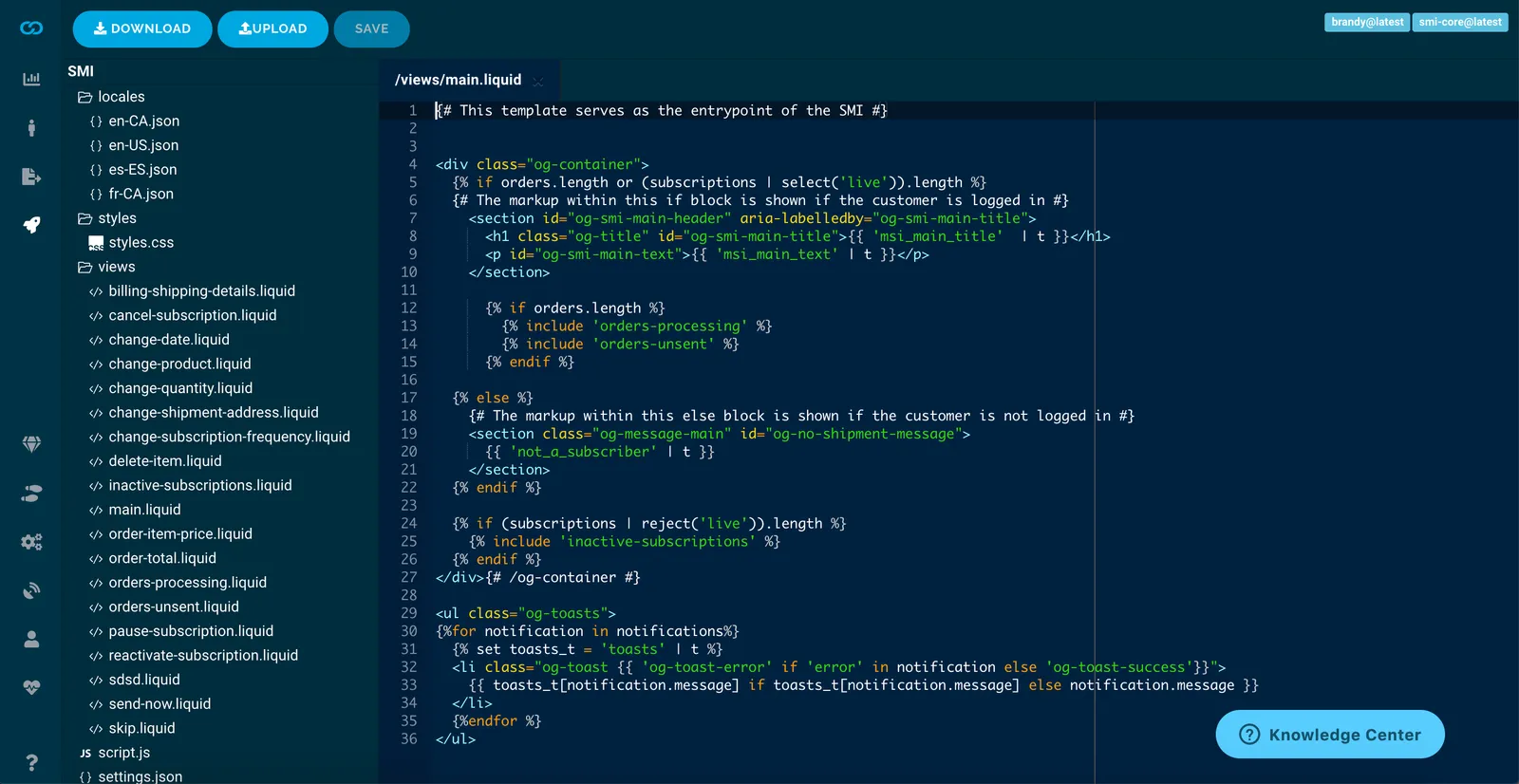1519x784 pixels.
Task: Open the document export sidebar icon
Action: (x=31, y=177)
